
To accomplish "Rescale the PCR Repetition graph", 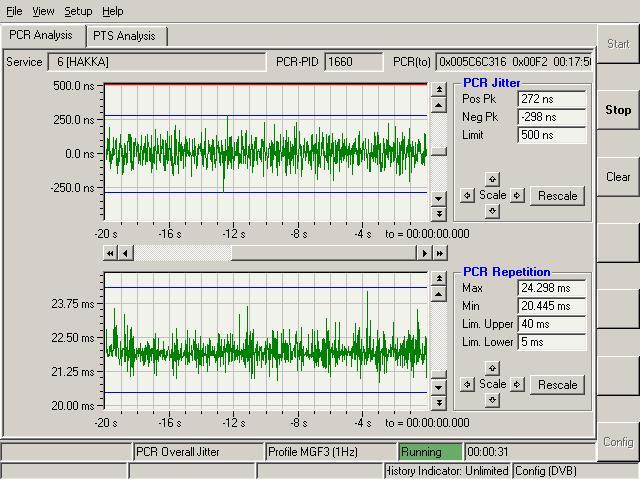I will pos(557,384).
